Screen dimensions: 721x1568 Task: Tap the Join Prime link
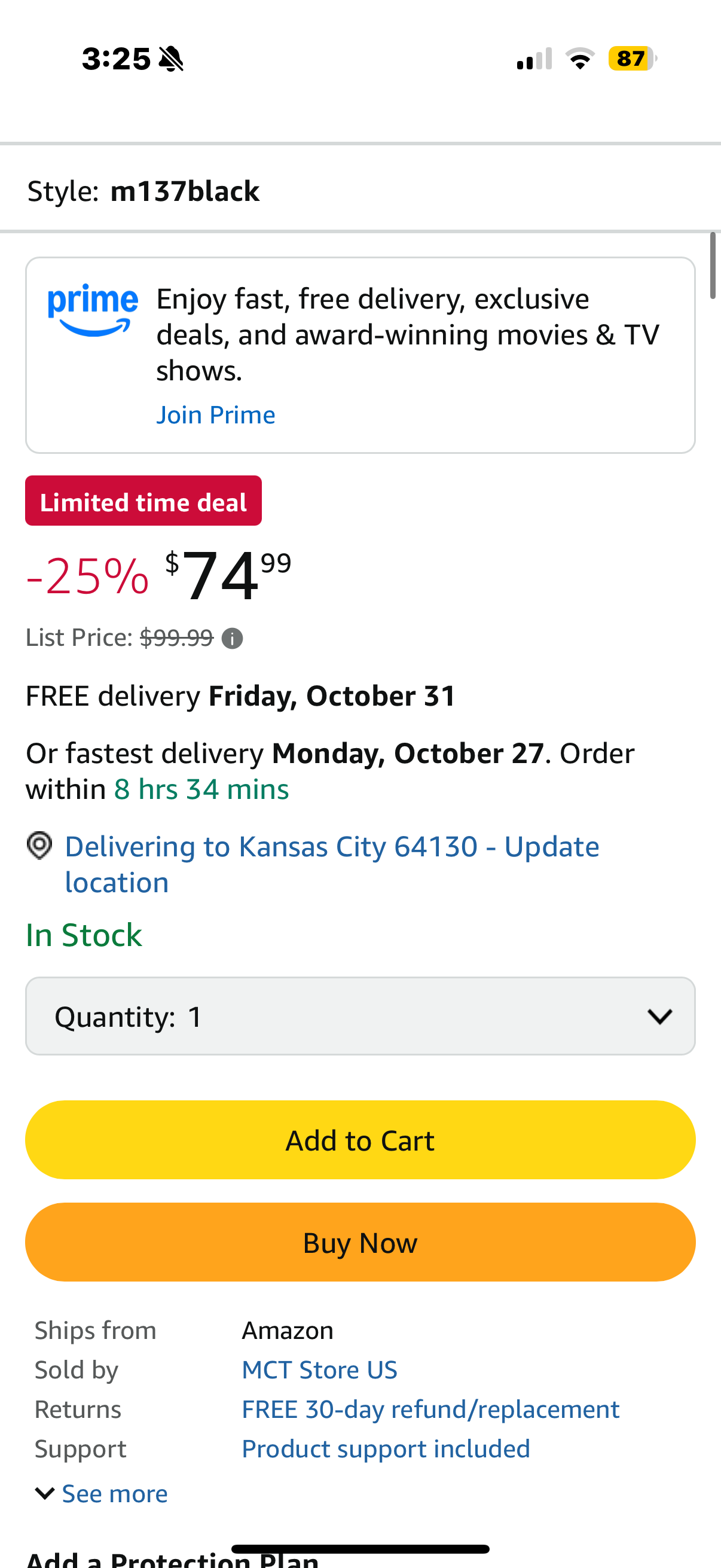tap(216, 415)
